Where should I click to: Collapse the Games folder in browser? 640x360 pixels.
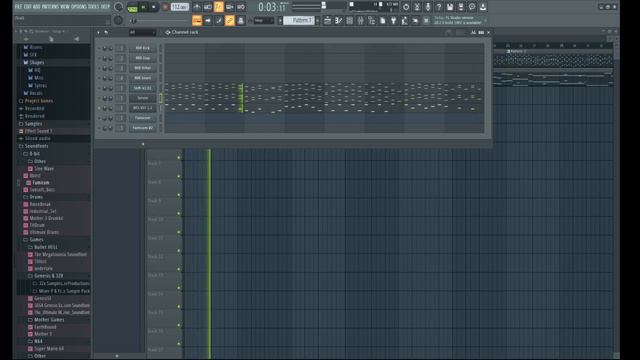[33, 240]
